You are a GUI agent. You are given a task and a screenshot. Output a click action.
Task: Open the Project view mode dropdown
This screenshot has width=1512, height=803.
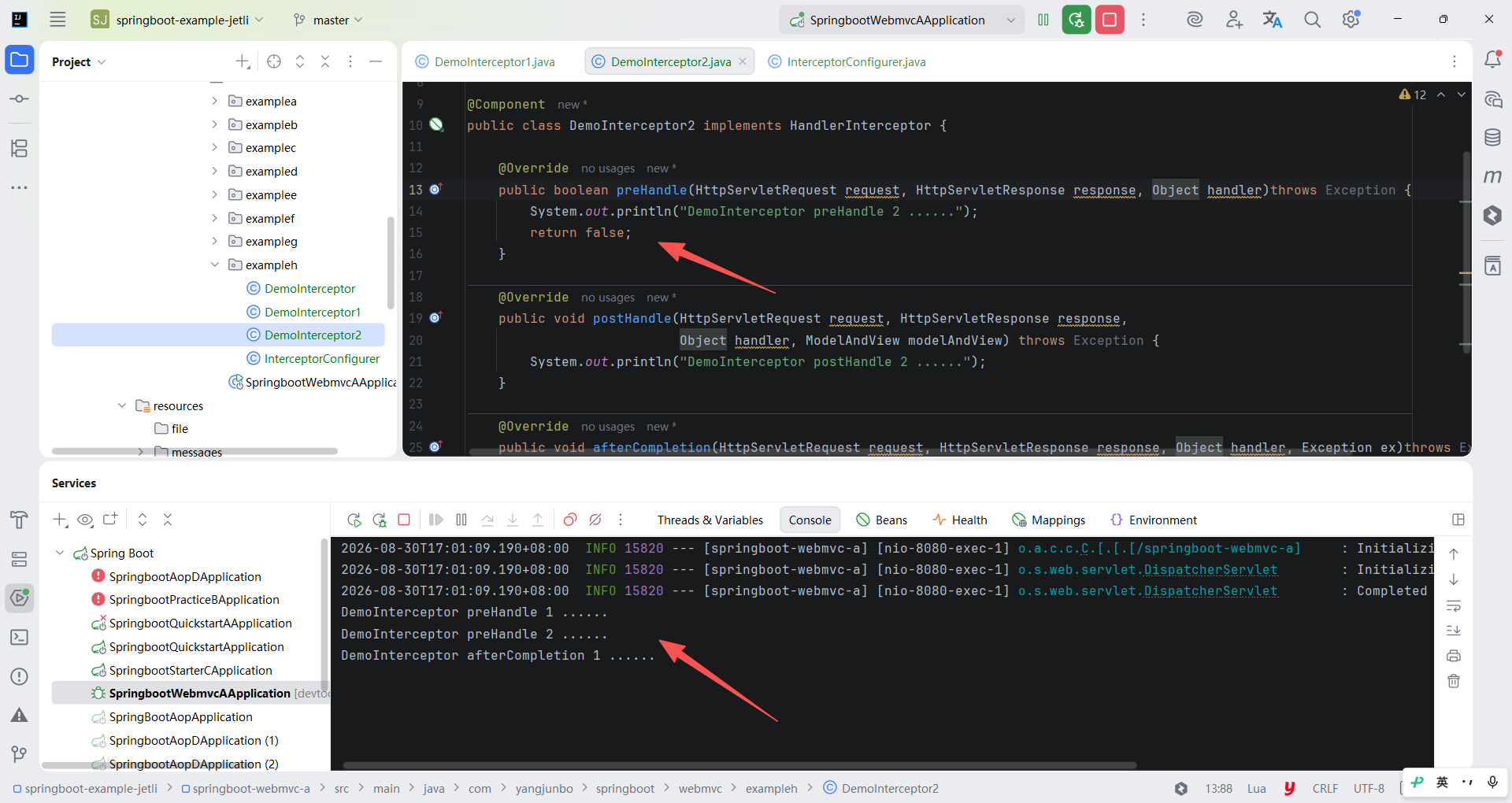[79, 61]
